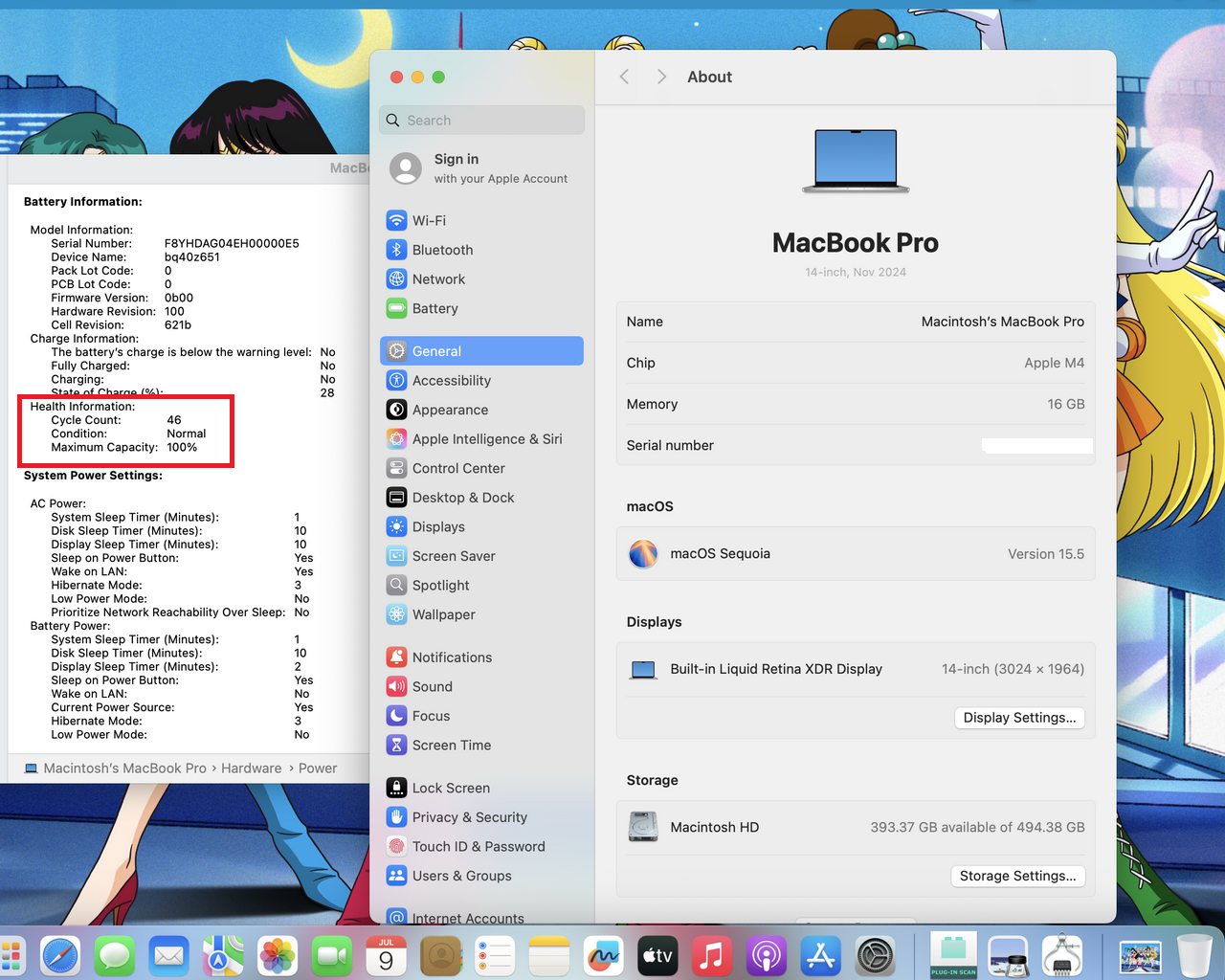Open System Information chip icon in Dock
The width and height of the screenshot is (1225, 980).
tap(1063, 955)
